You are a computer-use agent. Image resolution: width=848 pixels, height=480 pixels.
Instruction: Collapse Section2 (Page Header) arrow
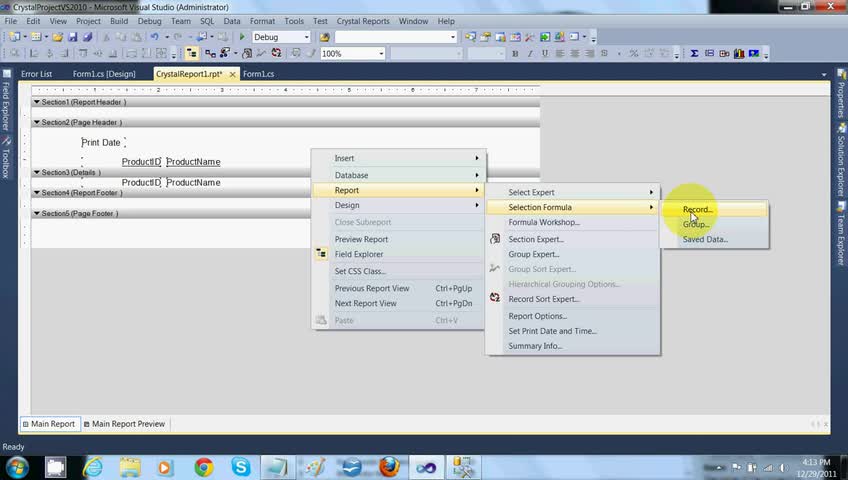[36, 122]
